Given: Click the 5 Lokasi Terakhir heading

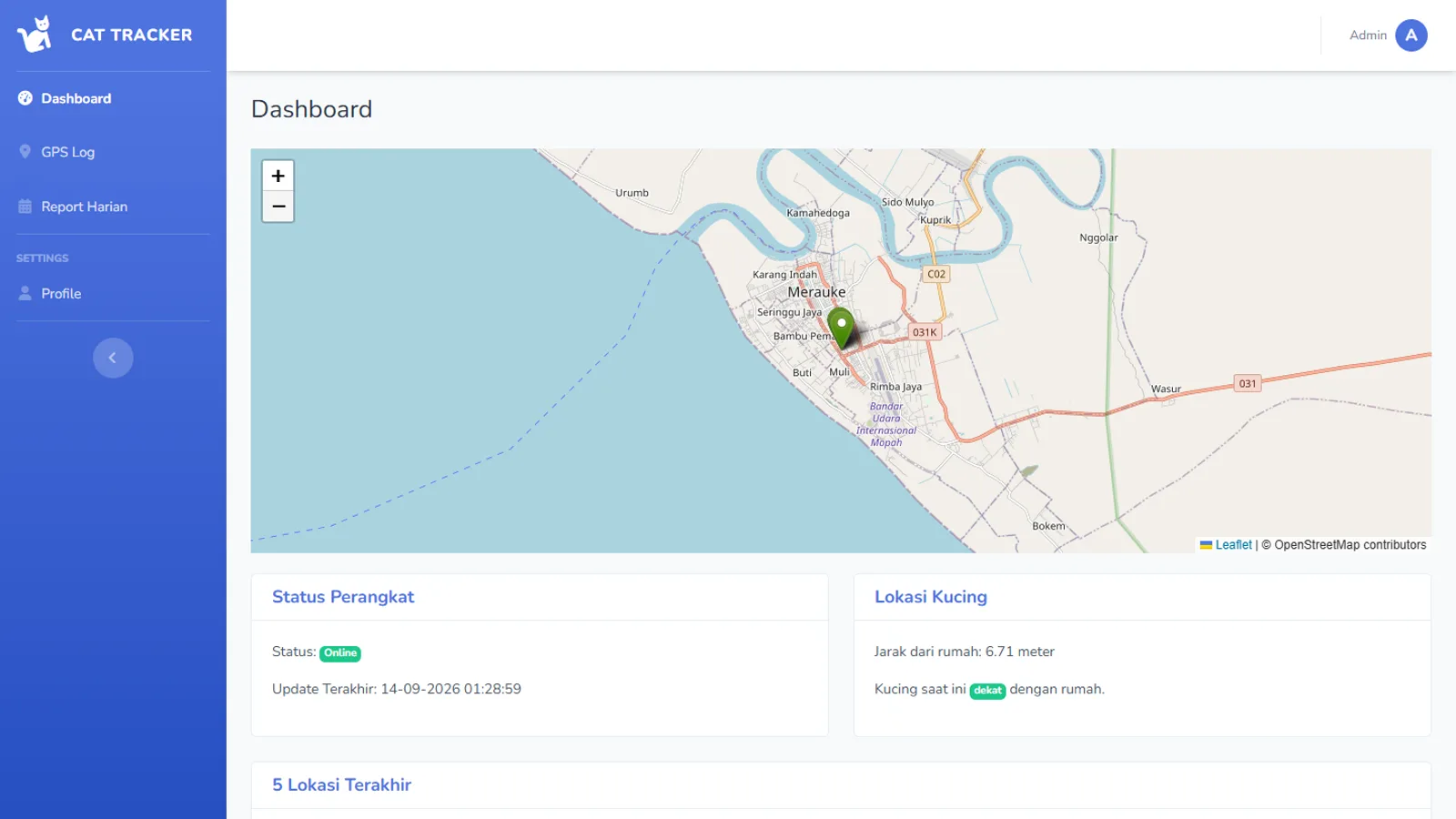Looking at the screenshot, I should pos(341,784).
